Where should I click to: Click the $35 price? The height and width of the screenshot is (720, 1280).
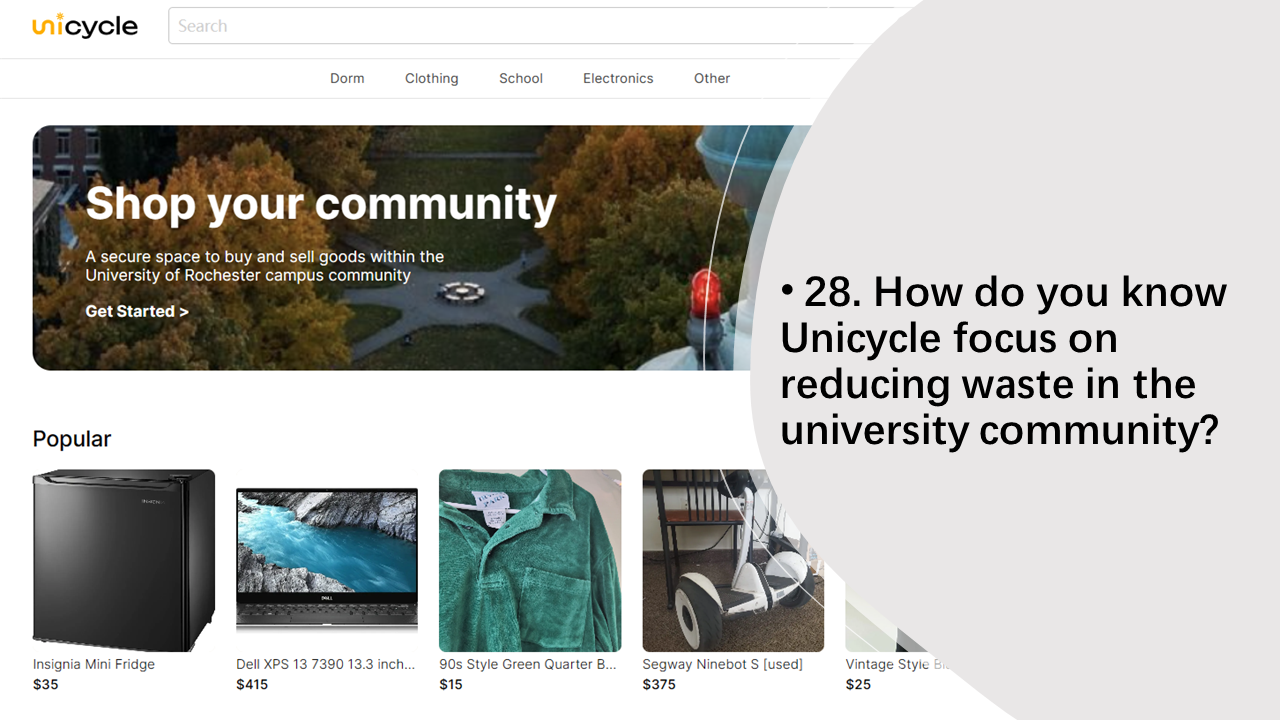(46, 685)
